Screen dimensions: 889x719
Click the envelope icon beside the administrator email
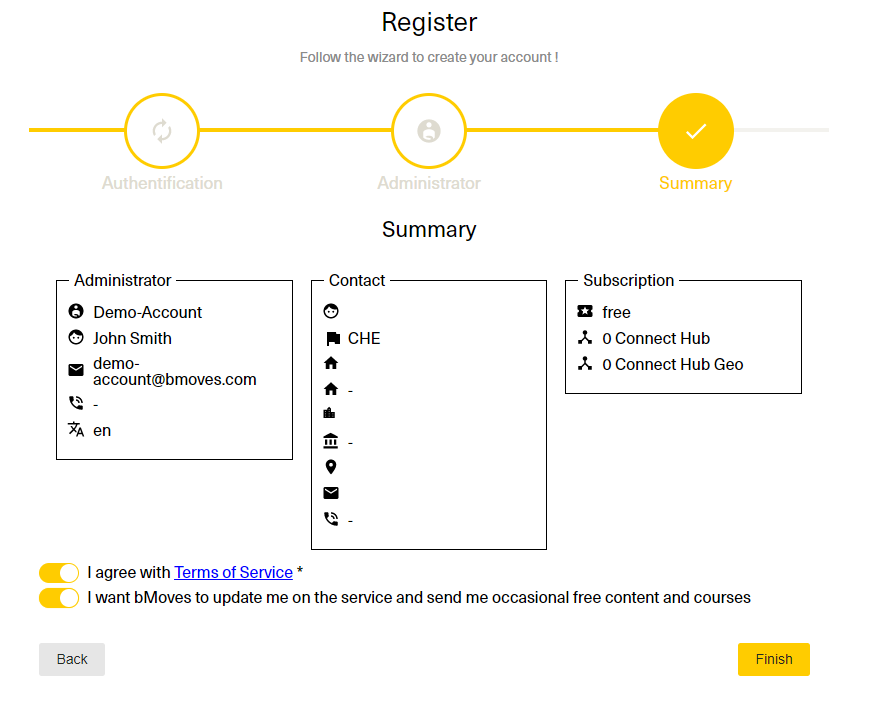(76, 371)
